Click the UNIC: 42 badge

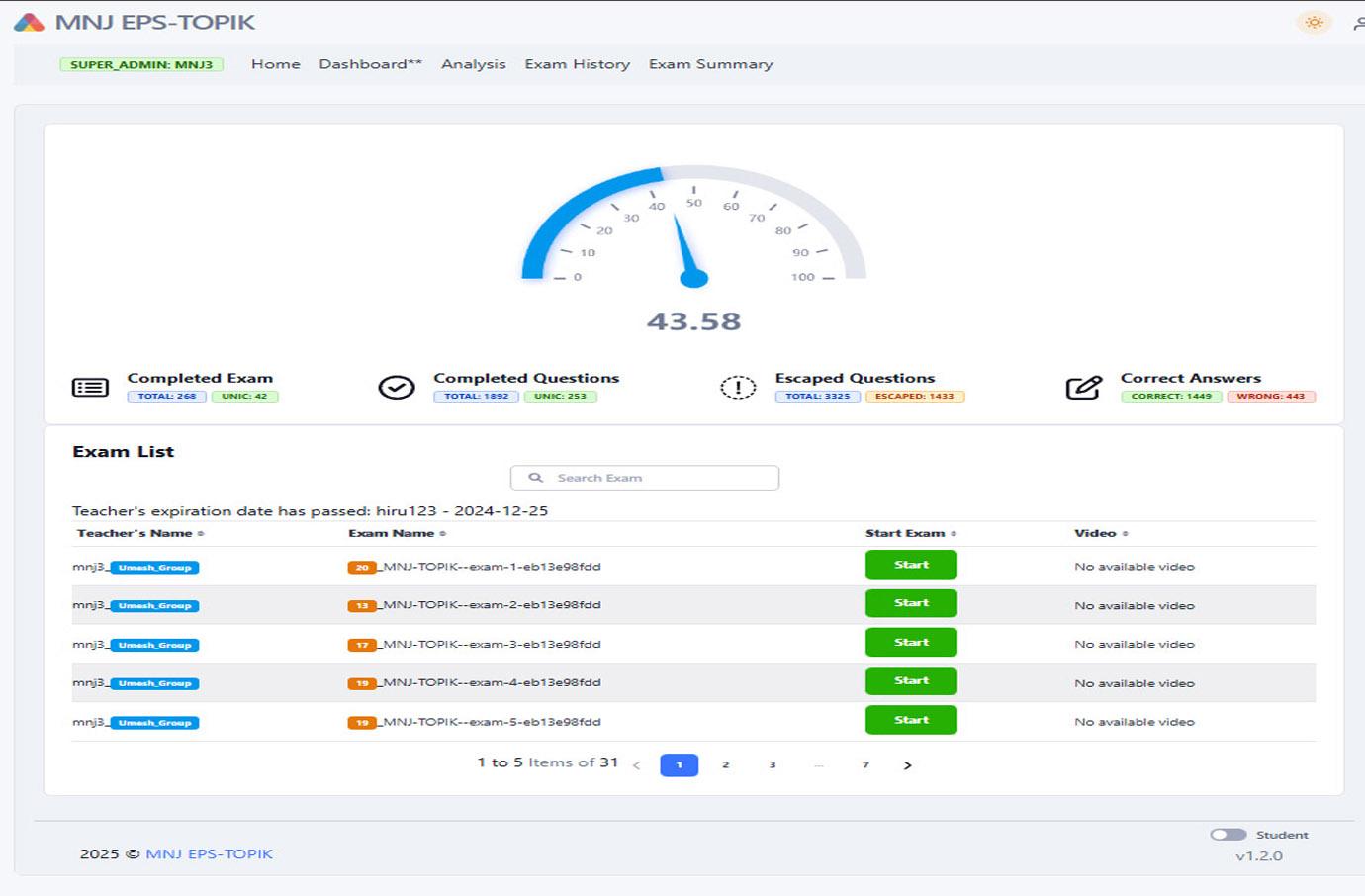click(x=244, y=397)
